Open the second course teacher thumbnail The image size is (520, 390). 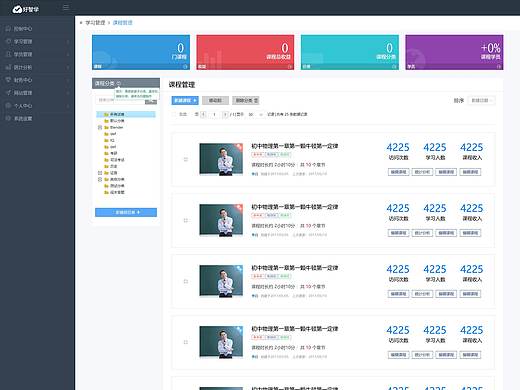pos(221,220)
